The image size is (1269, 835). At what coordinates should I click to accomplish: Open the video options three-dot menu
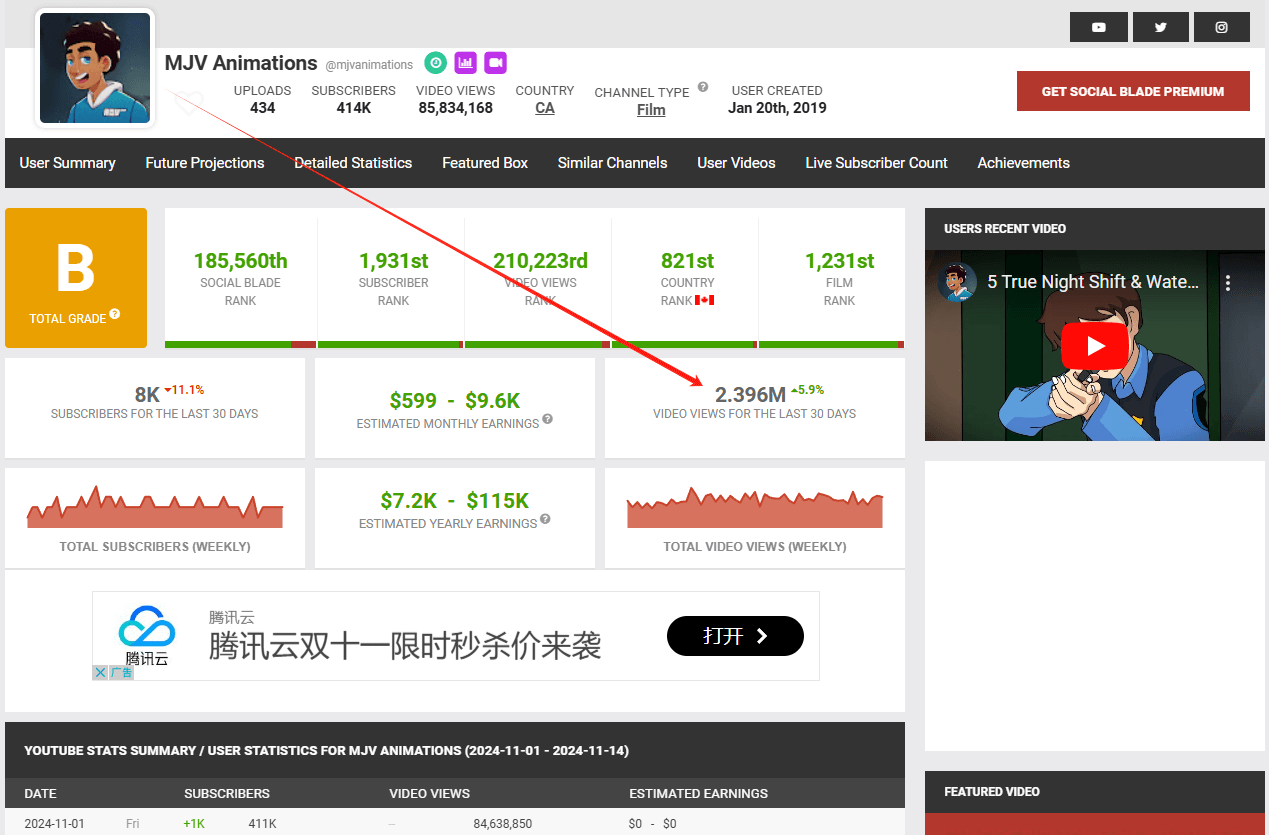point(1229,282)
